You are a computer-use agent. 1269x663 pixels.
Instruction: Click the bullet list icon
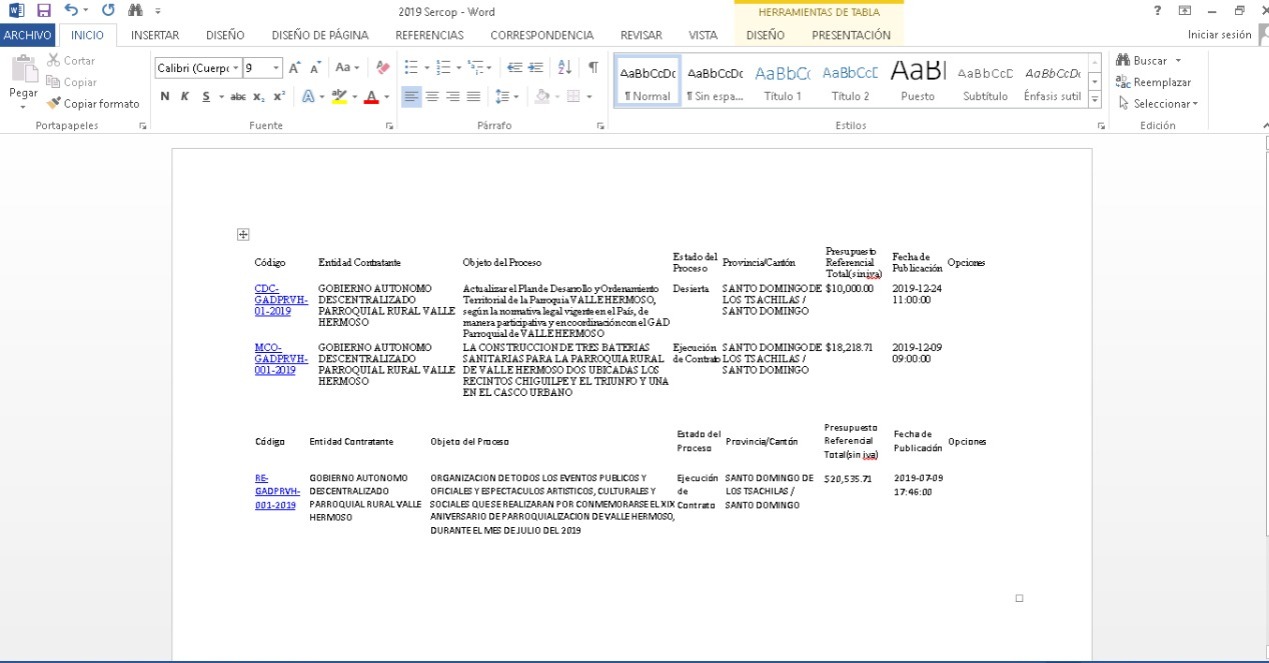tap(410, 68)
